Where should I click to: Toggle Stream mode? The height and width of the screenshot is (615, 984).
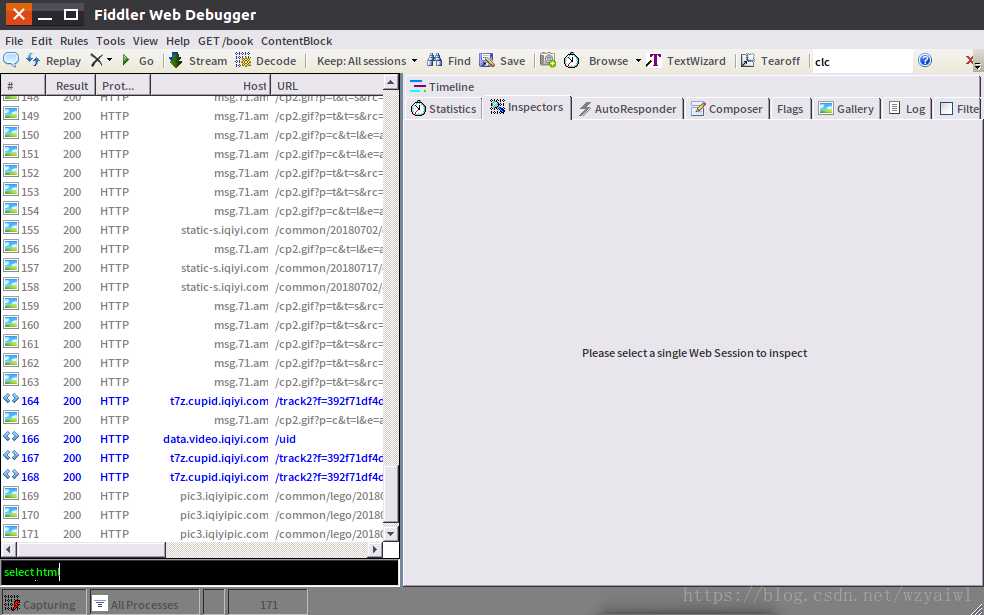pos(198,61)
